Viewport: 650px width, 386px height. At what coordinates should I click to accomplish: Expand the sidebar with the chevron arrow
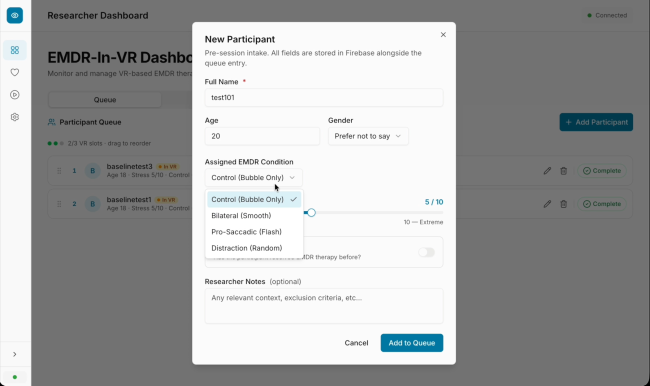[15, 354]
